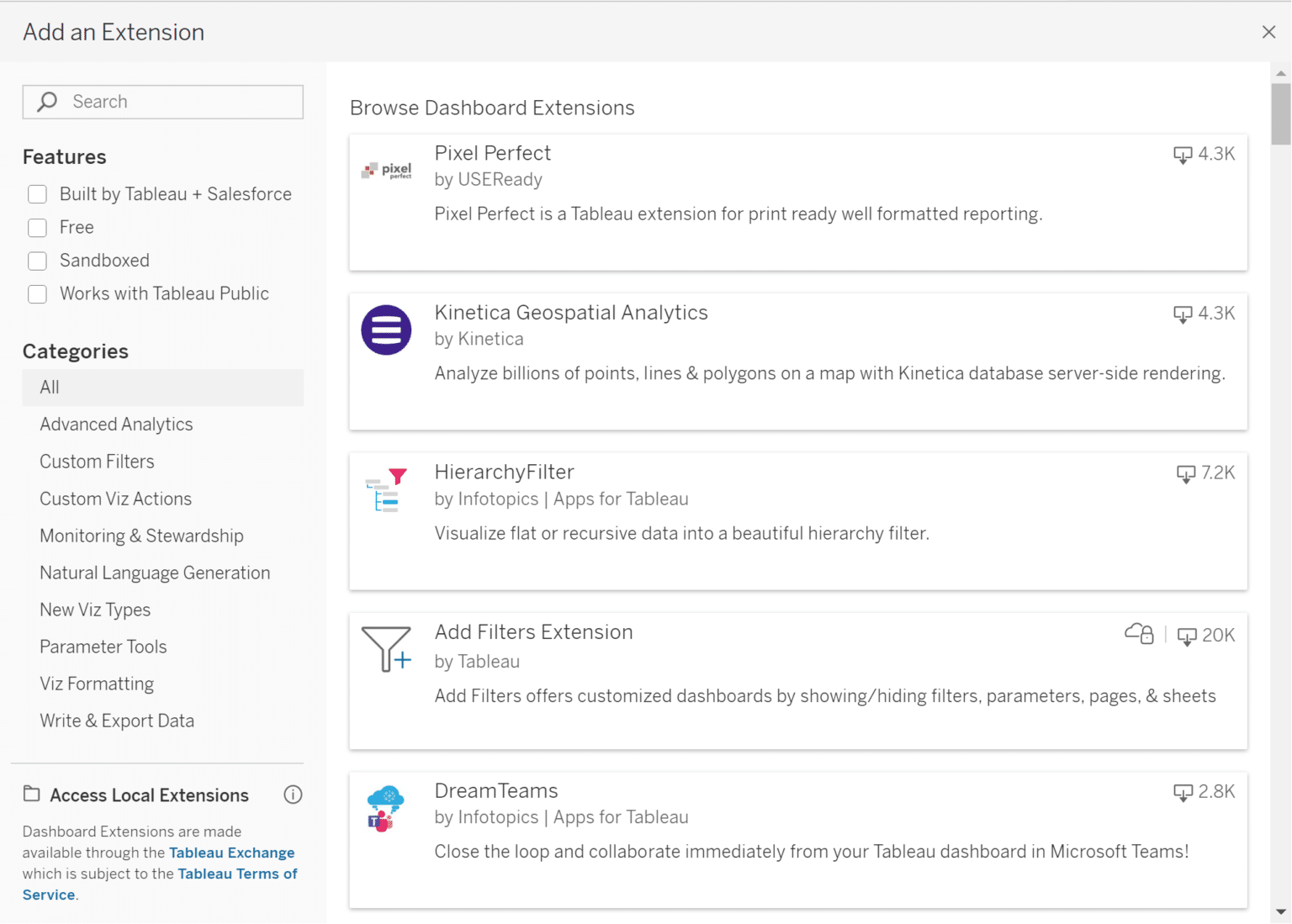
Task: Enable Works with Tableau Public filter
Action: coord(37,293)
